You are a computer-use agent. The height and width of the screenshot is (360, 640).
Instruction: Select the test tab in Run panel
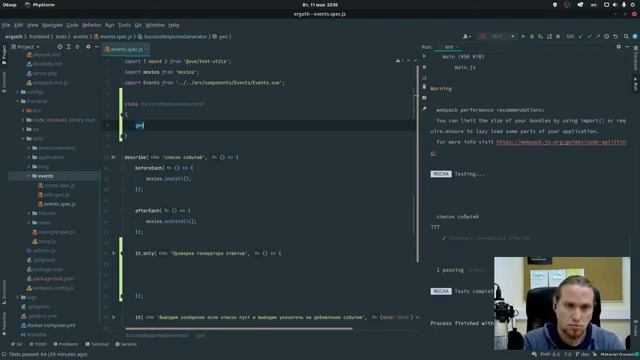449,47
